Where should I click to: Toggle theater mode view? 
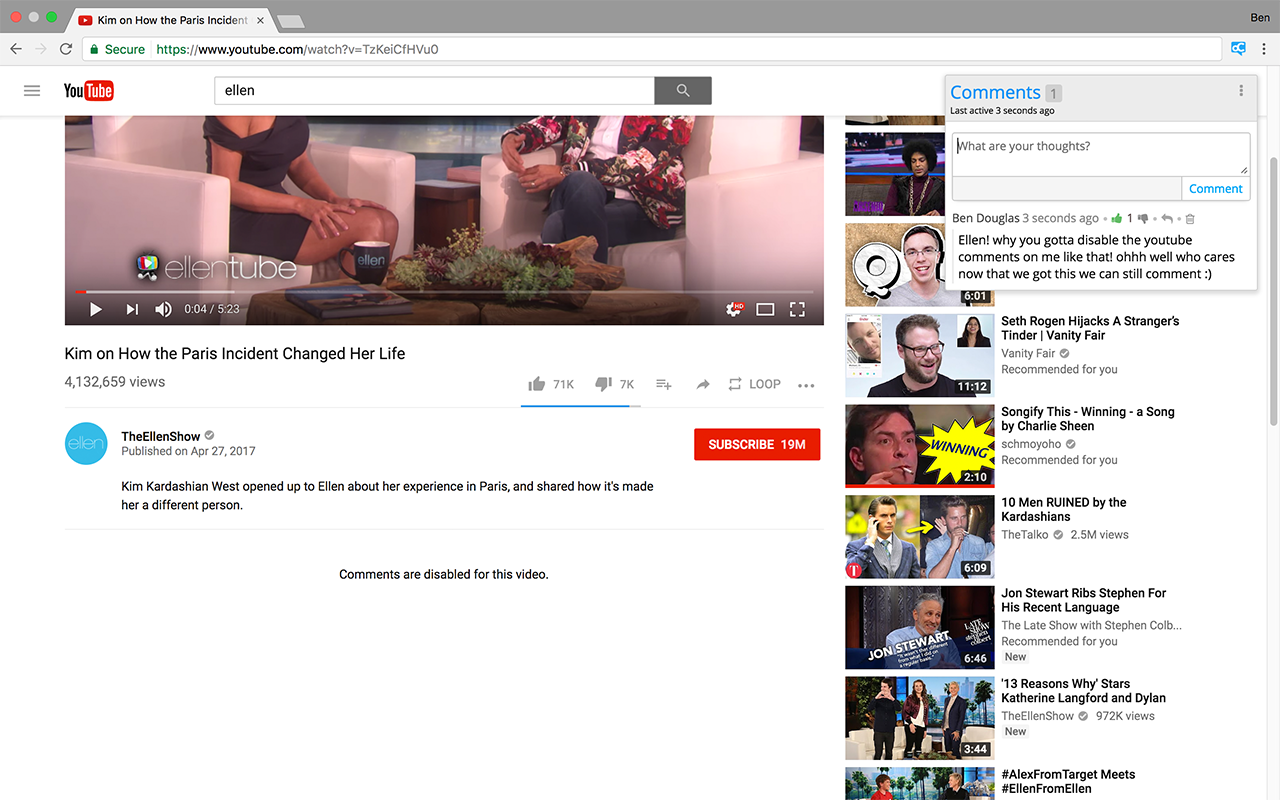pyautogui.click(x=765, y=310)
